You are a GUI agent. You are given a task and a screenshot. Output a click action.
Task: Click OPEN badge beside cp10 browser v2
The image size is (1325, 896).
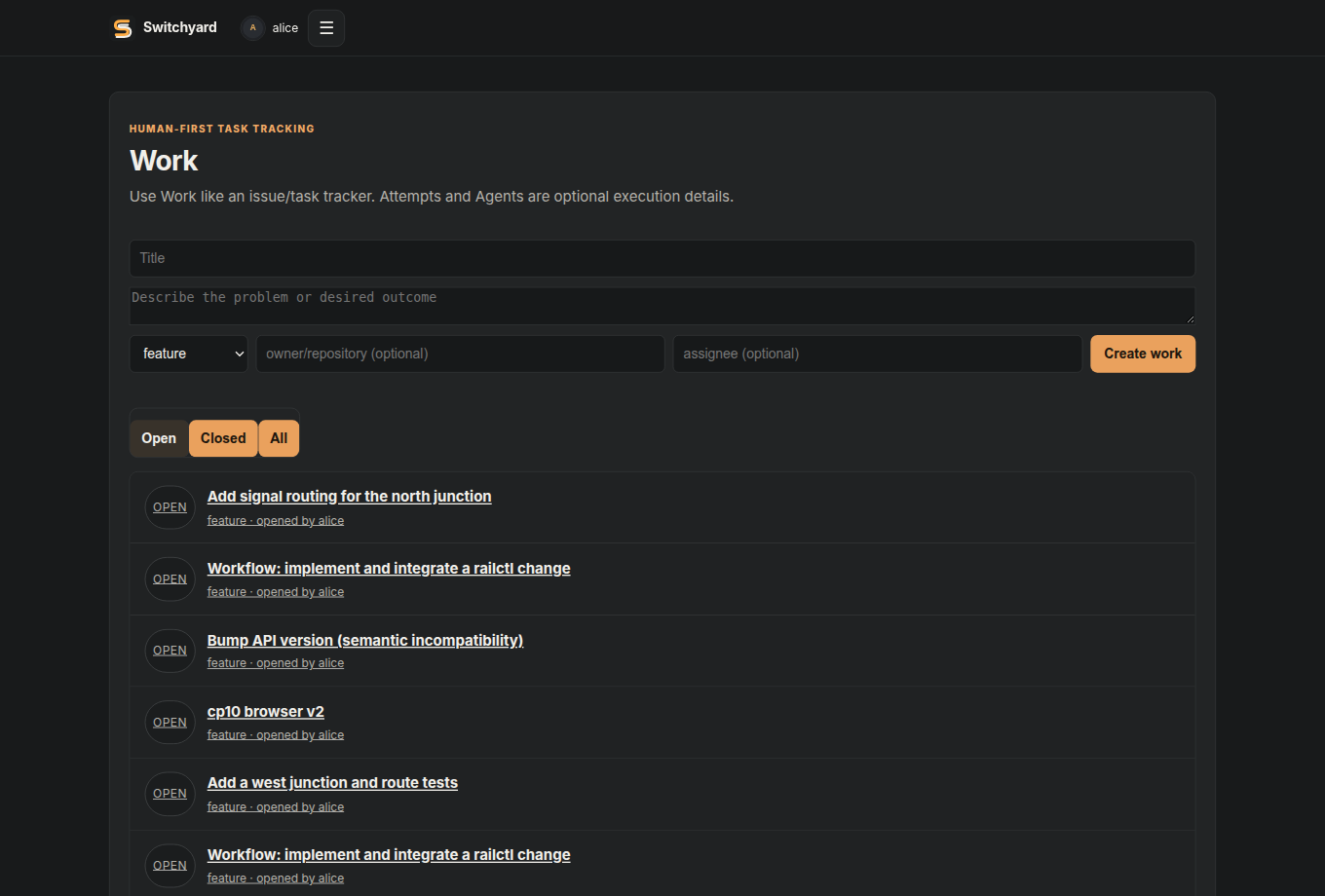pos(170,723)
